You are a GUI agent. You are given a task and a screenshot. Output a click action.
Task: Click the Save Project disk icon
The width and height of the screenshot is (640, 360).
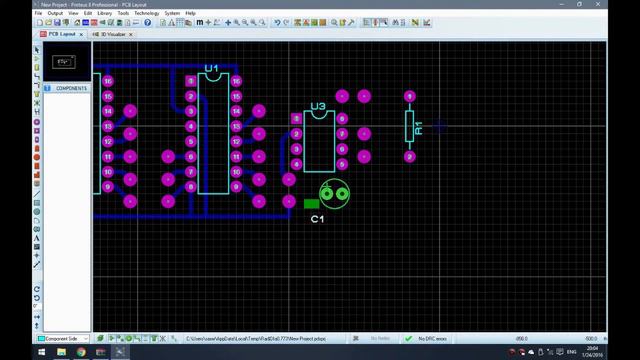57,23
